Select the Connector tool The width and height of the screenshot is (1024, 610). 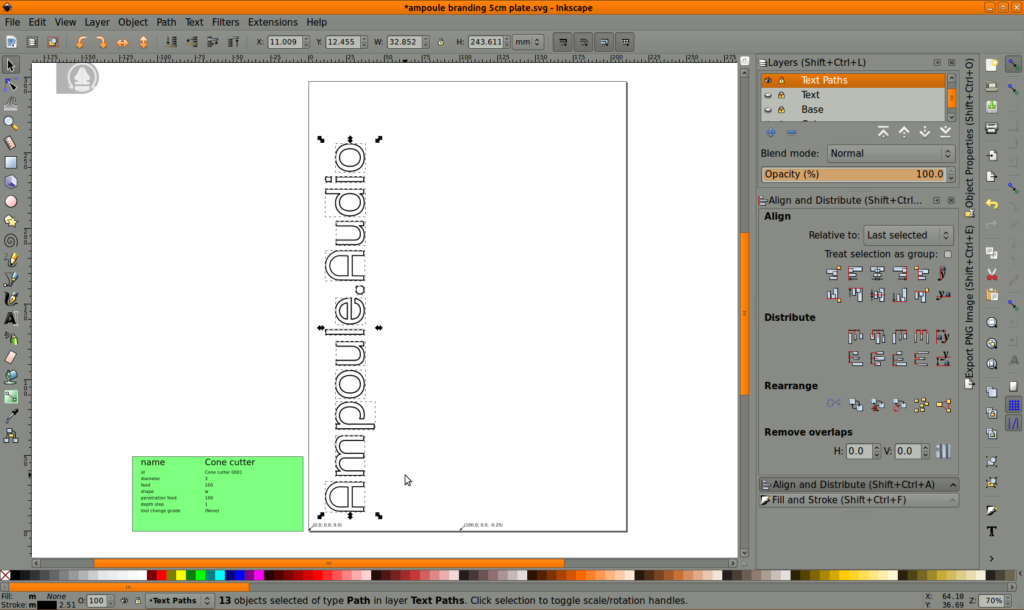click(10, 436)
